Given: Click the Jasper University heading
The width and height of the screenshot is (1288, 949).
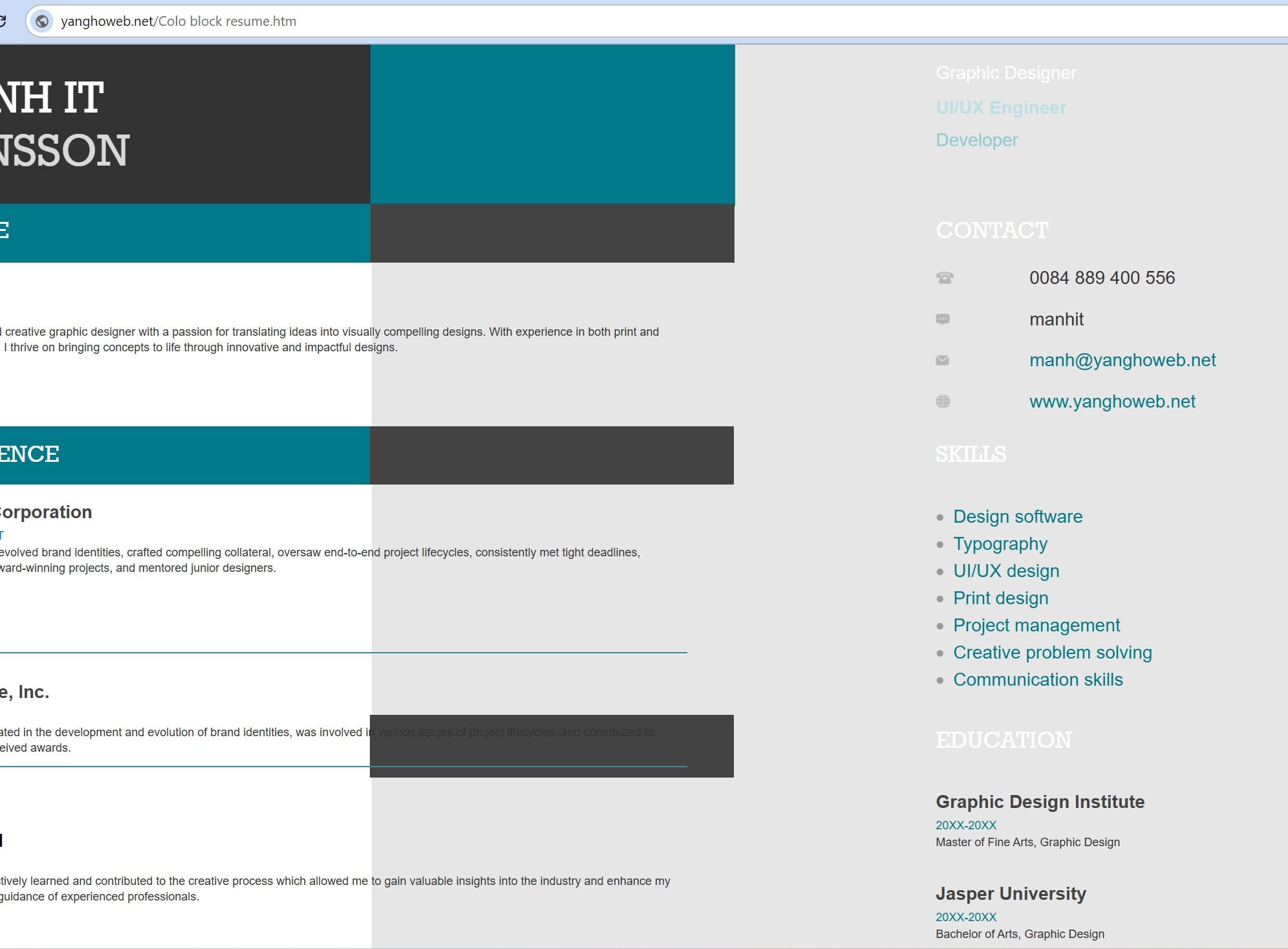Looking at the screenshot, I should 1010,894.
